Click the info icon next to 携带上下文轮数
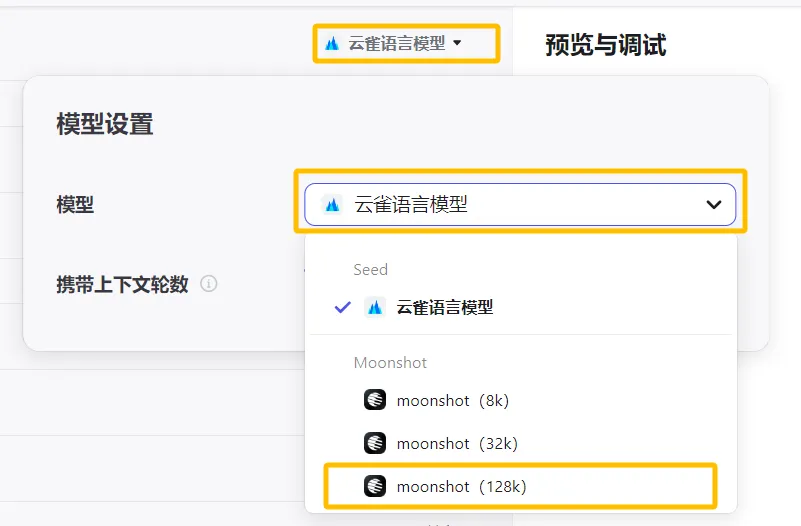The height and width of the screenshot is (526, 801). click(209, 284)
